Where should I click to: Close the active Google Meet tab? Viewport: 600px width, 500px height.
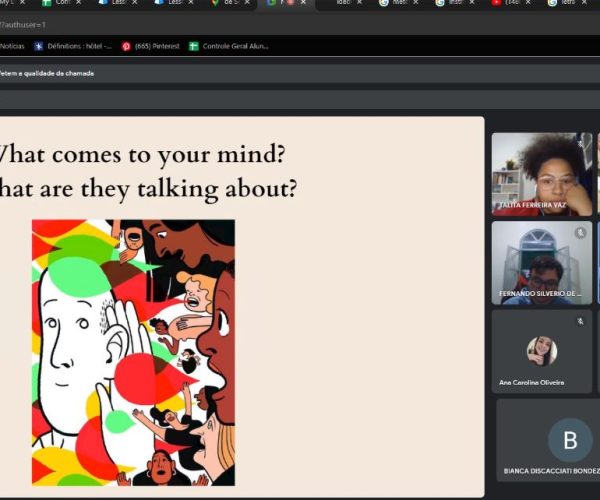coord(303,3)
